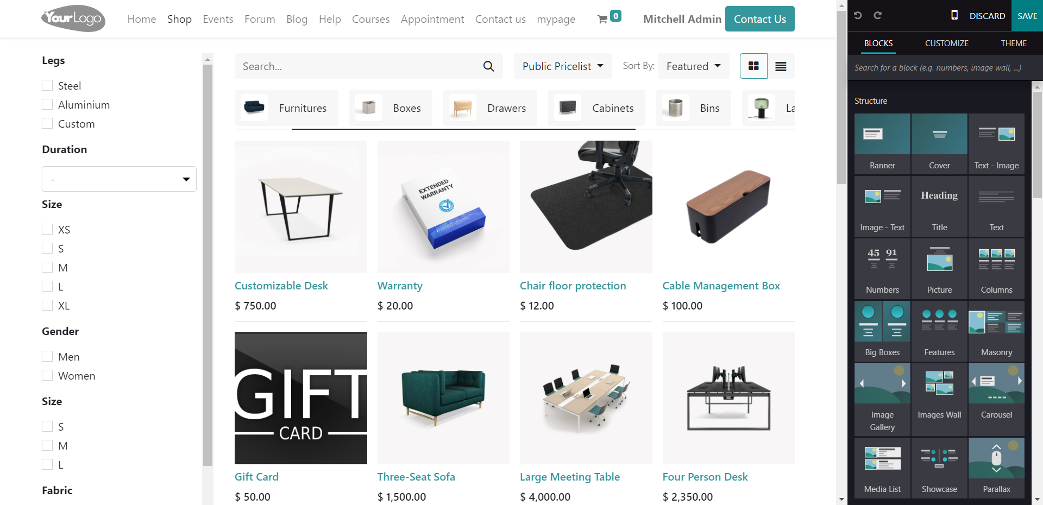Viewport: 1043px width, 505px height.
Task: Open the Theme tab
Action: point(1014,43)
